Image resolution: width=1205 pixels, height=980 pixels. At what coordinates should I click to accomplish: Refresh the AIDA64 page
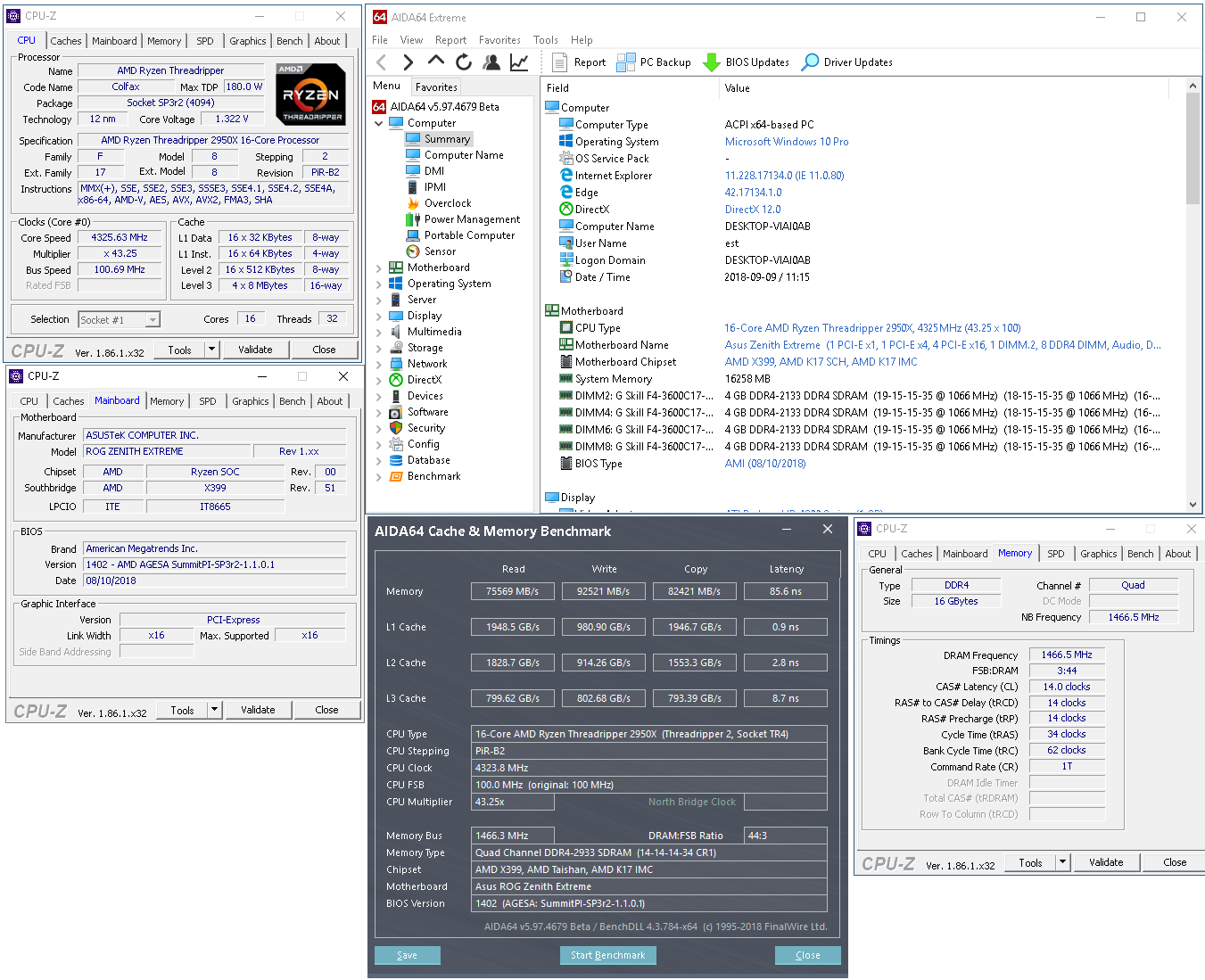point(463,62)
